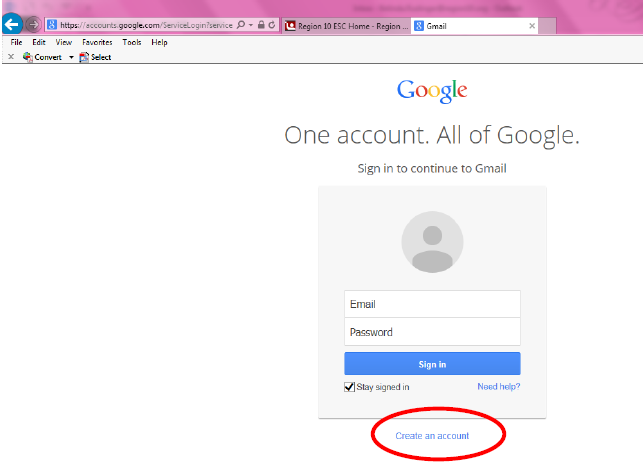Open the Favorites menu

click(97, 42)
